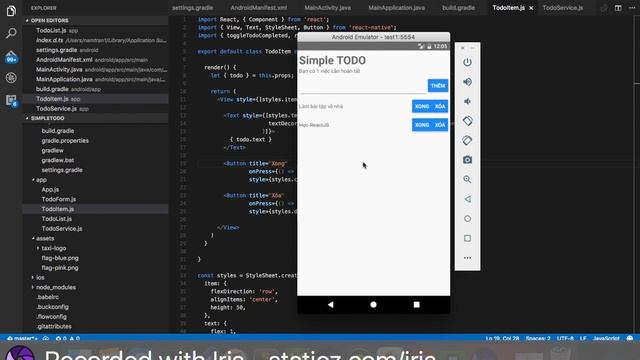Split the editor with split icon
The image size is (640, 360).
[618, 8]
